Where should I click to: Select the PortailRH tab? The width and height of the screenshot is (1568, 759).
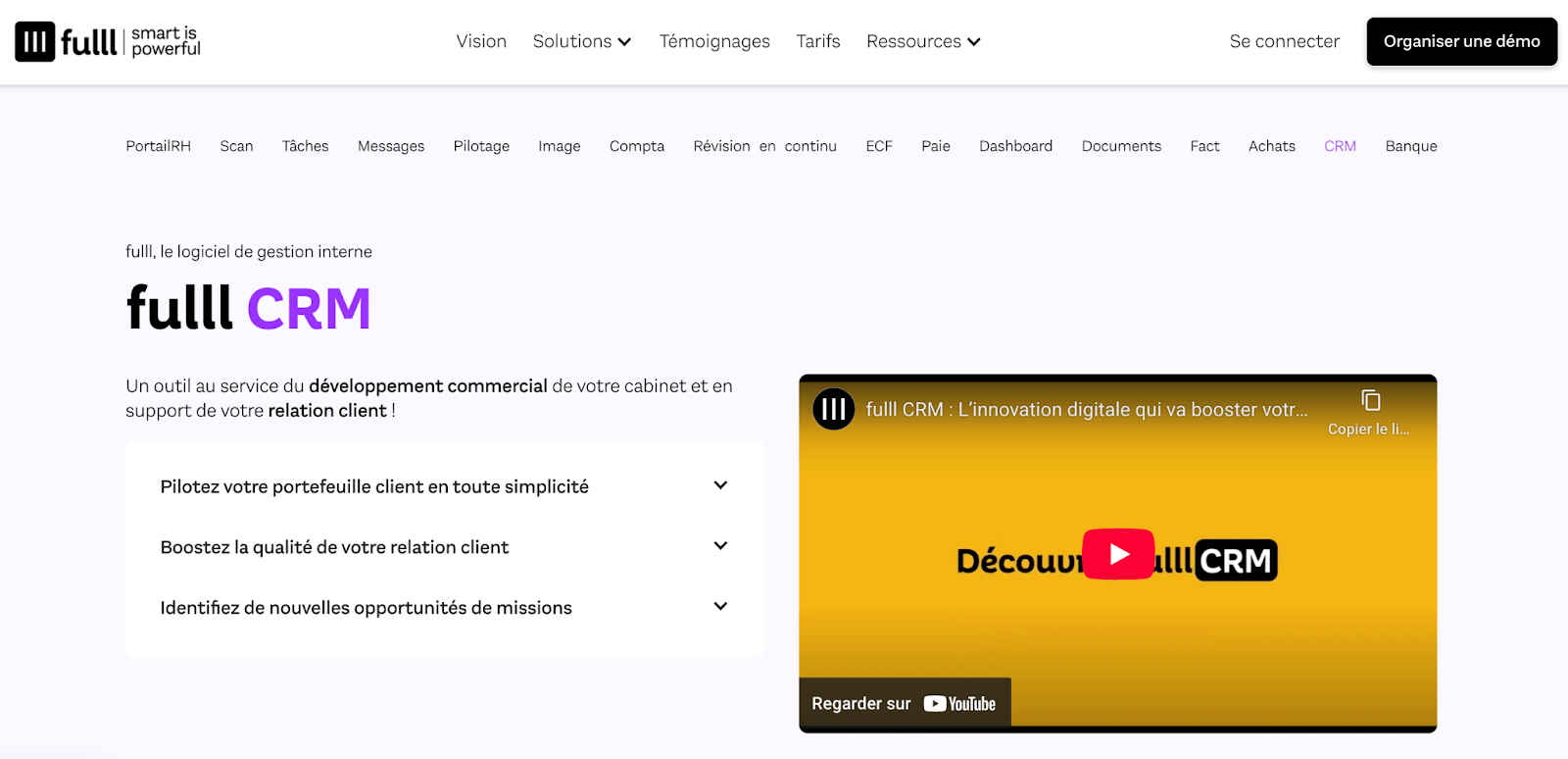tap(158, 146)
